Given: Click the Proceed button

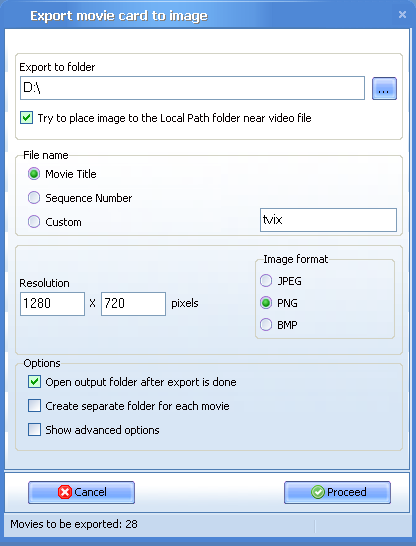Looking at the screenshot, I should (x=337, y=492).
